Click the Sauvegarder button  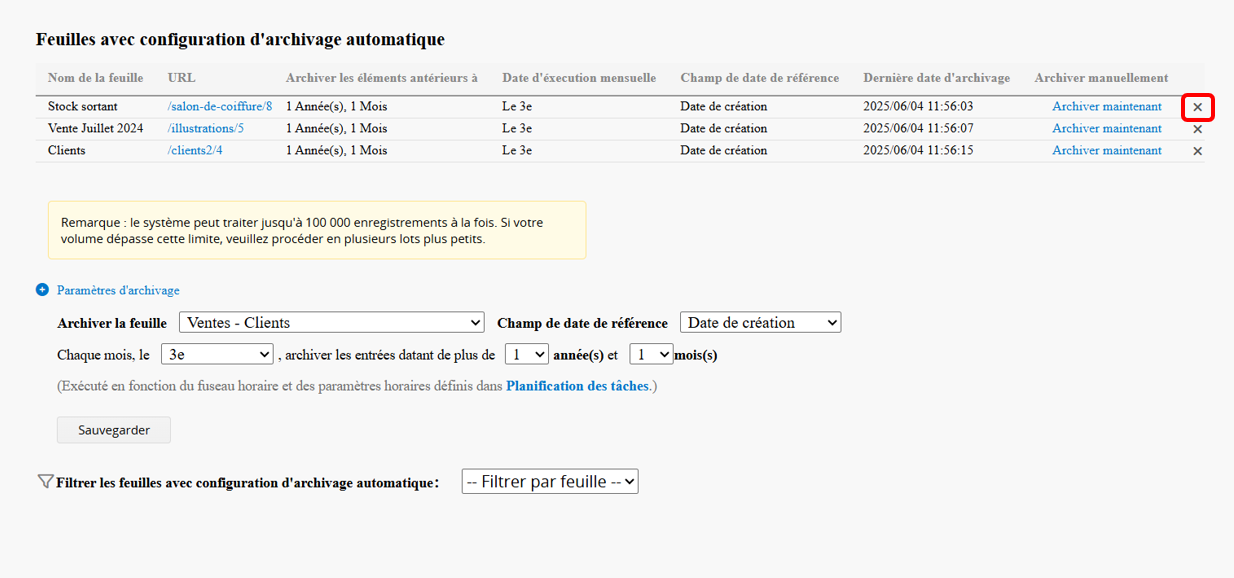click(114, 430)
